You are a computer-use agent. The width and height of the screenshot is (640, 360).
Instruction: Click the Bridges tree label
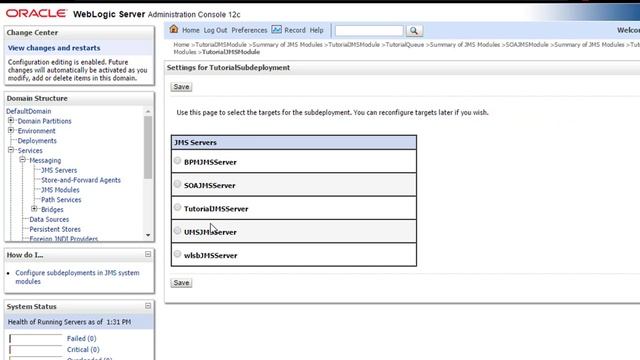click(52, 209)
